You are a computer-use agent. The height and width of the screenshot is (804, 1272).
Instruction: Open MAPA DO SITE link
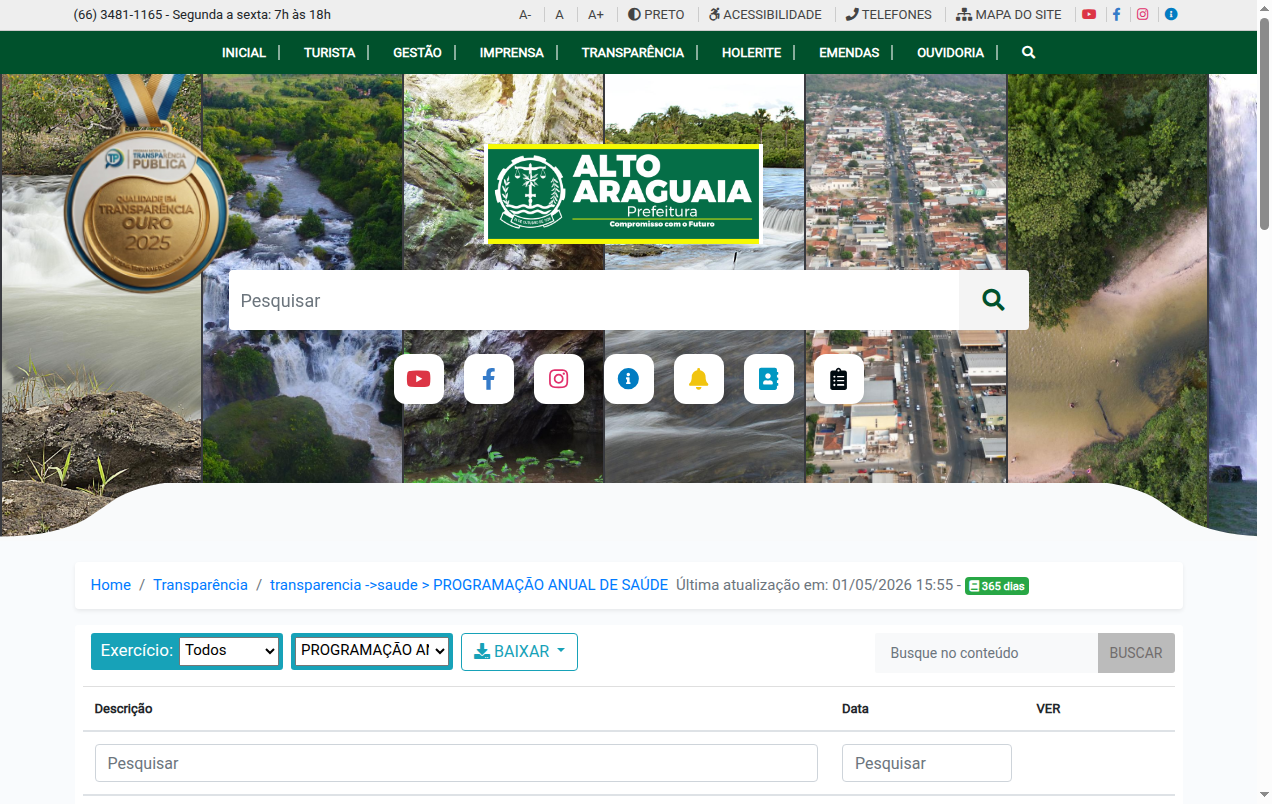(x=1009, y=15)
